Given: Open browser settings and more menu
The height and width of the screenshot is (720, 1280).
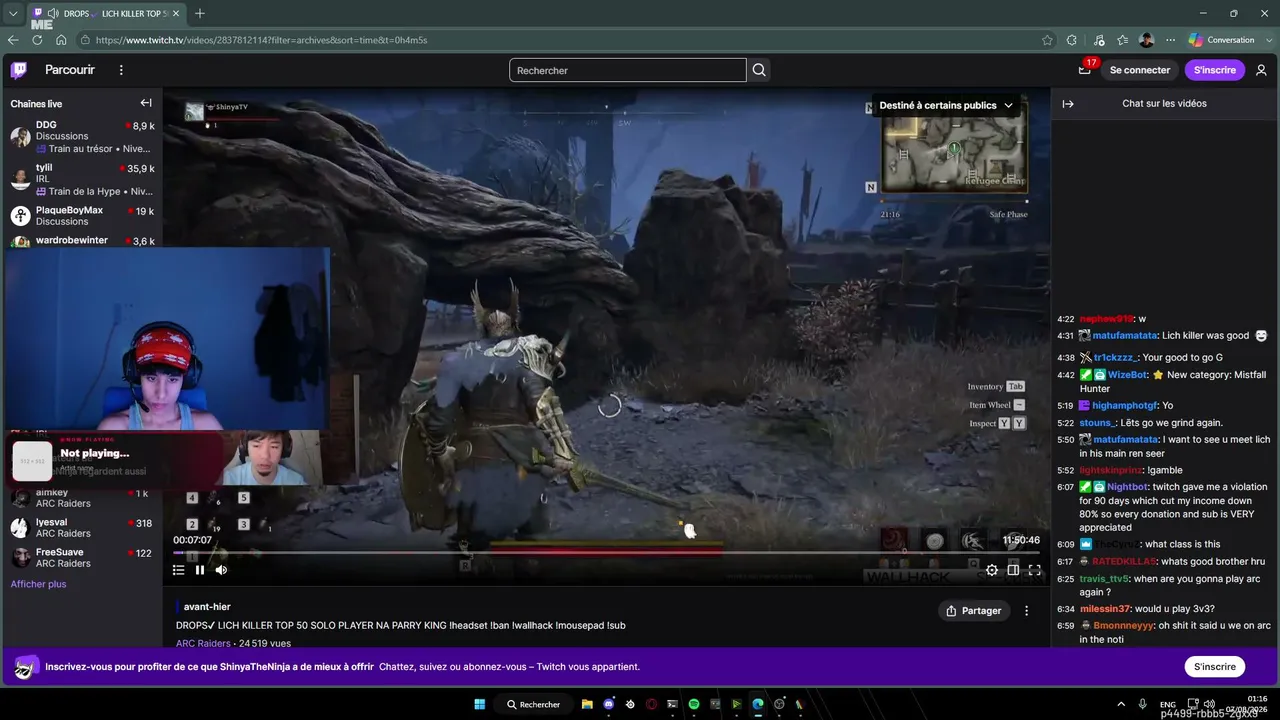Looking at the screenshot, I should click(x=1170, y=40).
